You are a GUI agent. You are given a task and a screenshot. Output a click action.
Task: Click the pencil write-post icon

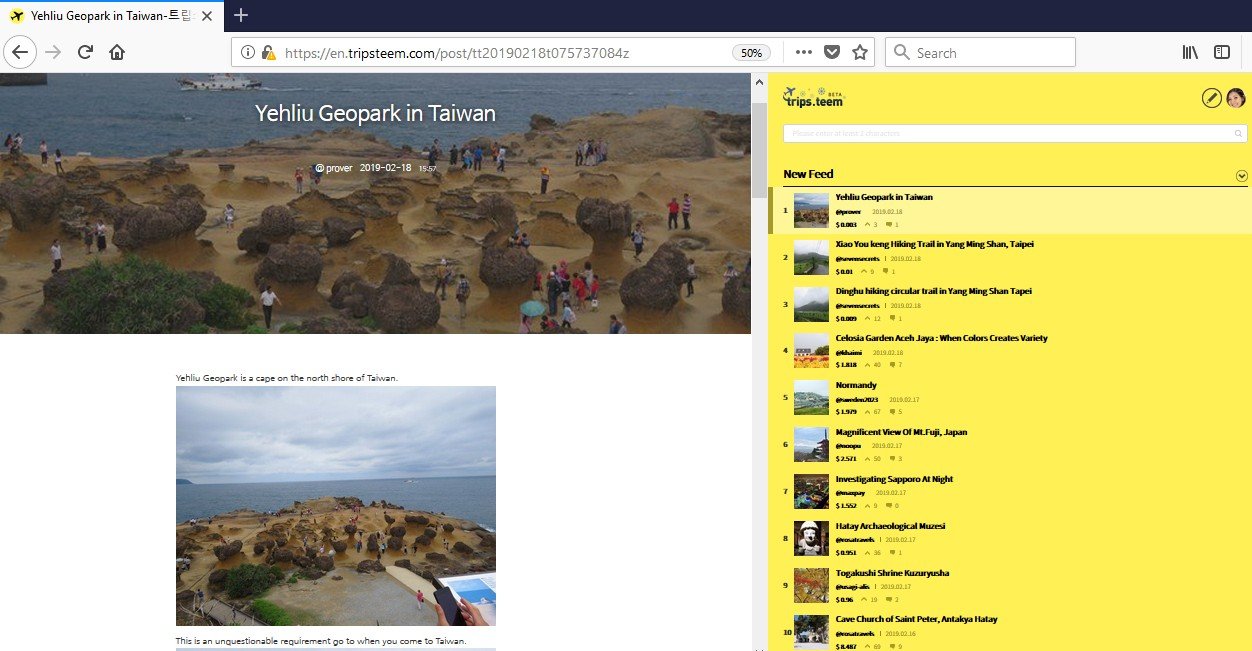pos(1211,97)
